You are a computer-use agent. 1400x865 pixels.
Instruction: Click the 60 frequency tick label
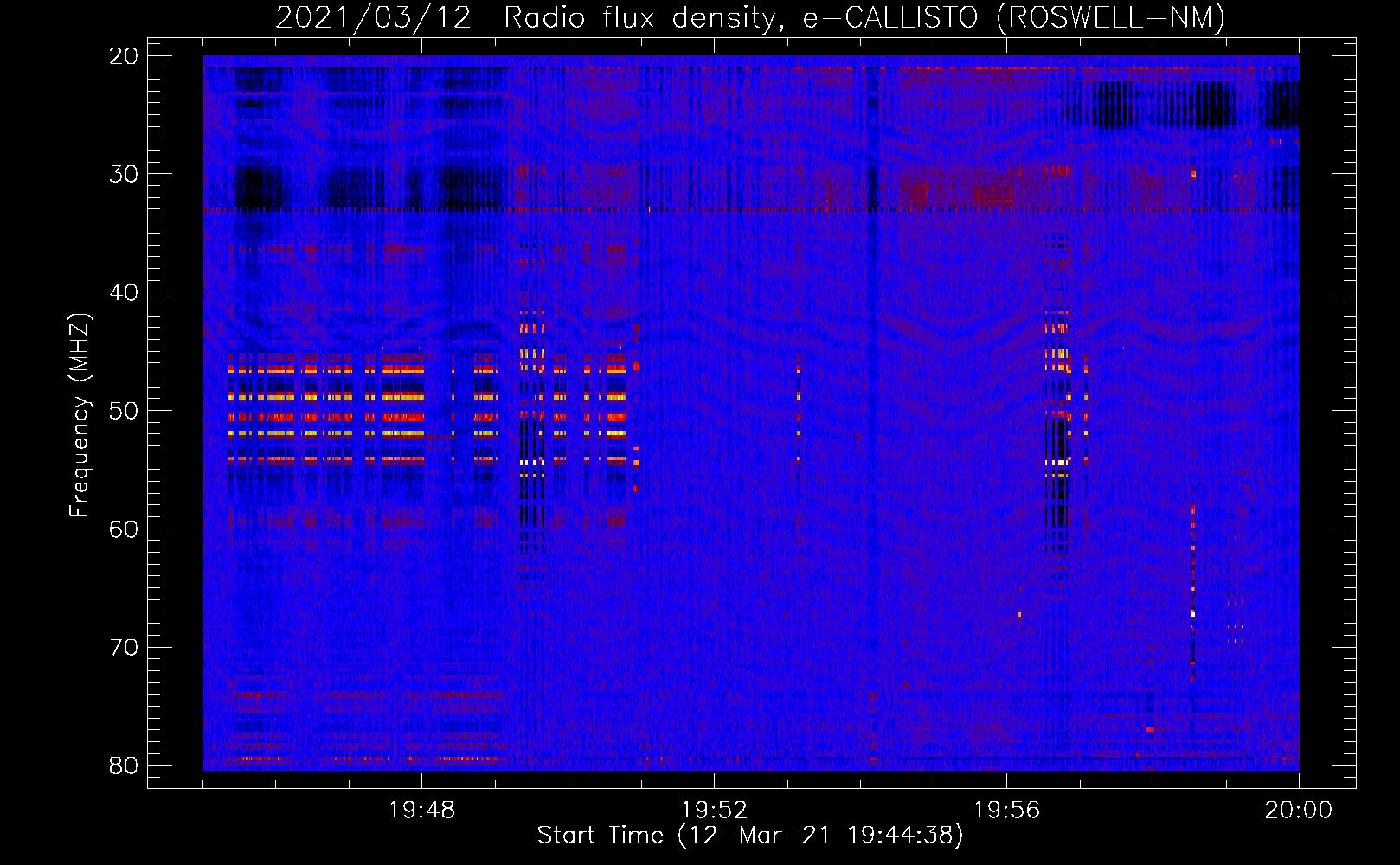[125, 529]
